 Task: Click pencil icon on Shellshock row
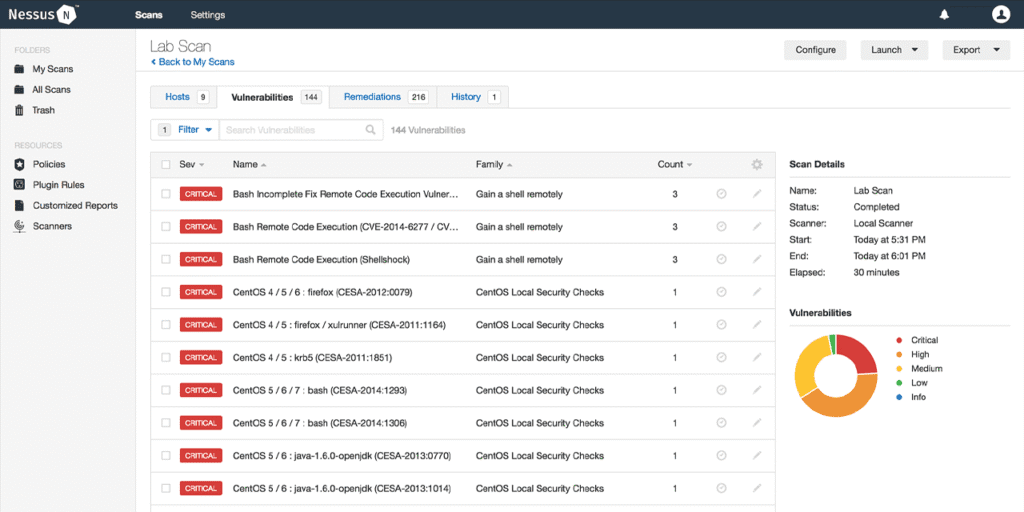click(x=757, y=259)
